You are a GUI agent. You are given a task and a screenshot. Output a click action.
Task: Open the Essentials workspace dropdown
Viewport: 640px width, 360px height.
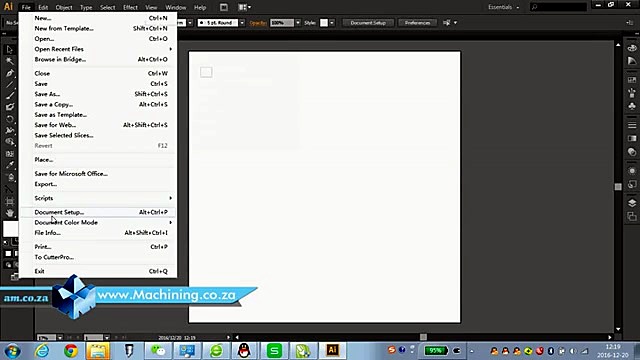click(x=504, y=7)
